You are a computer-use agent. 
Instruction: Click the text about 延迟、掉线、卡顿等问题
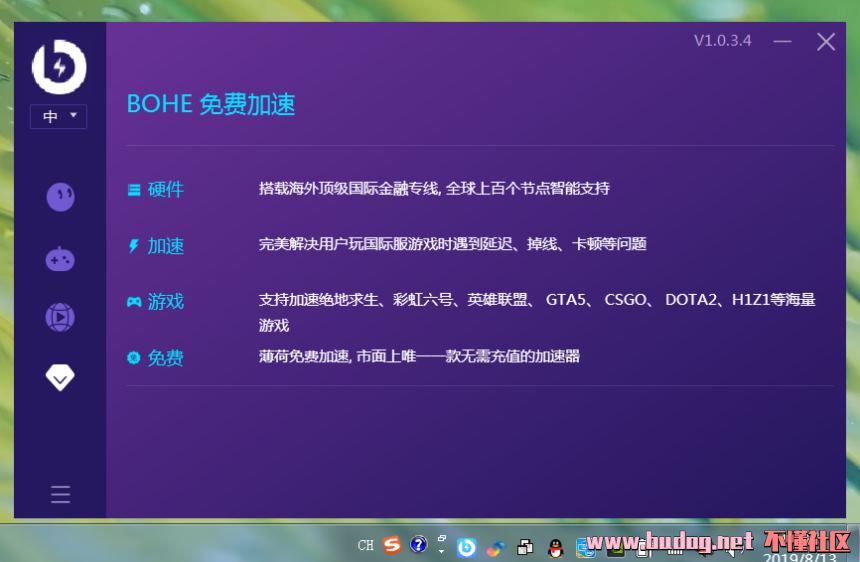(452, 244)
